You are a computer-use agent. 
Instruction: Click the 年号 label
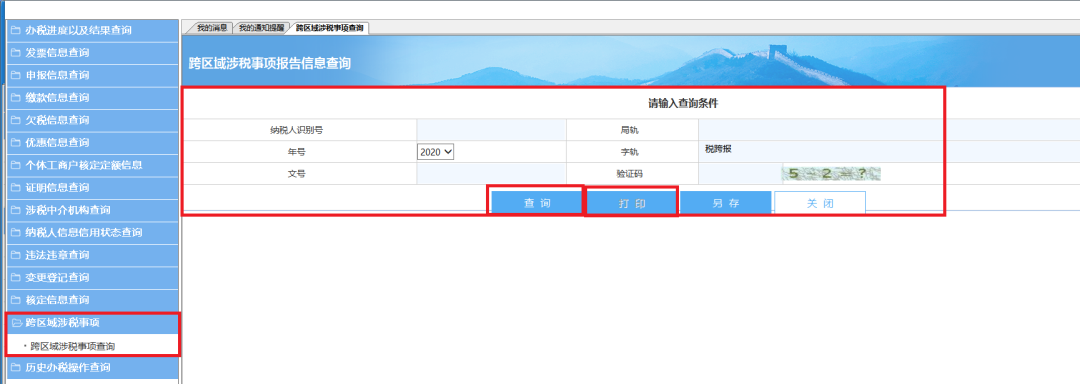tap(296, 152)
